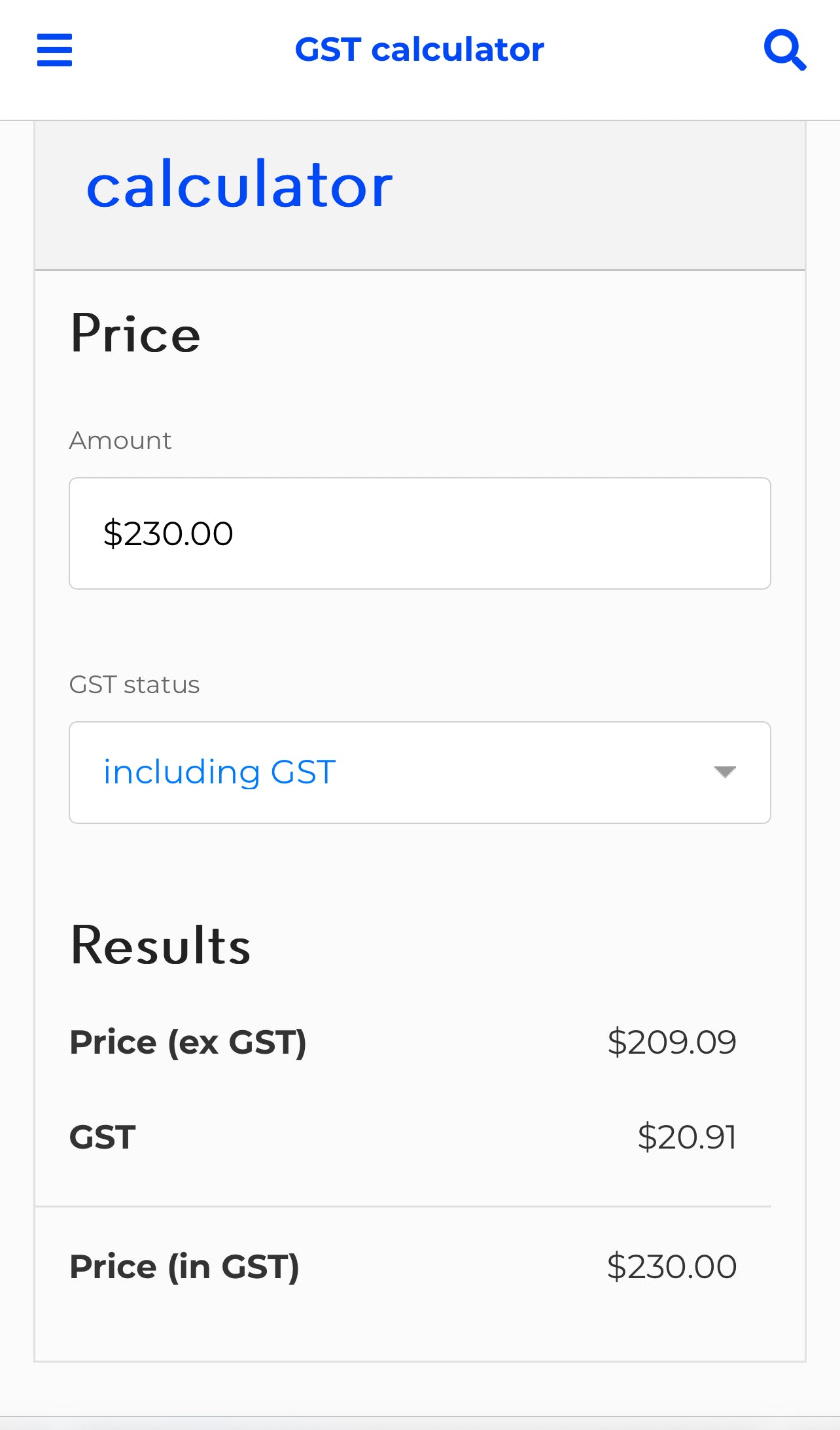Focus the Amount field showing $230.00
Viewport: 840px width, 1430px height.
(420, 533)
